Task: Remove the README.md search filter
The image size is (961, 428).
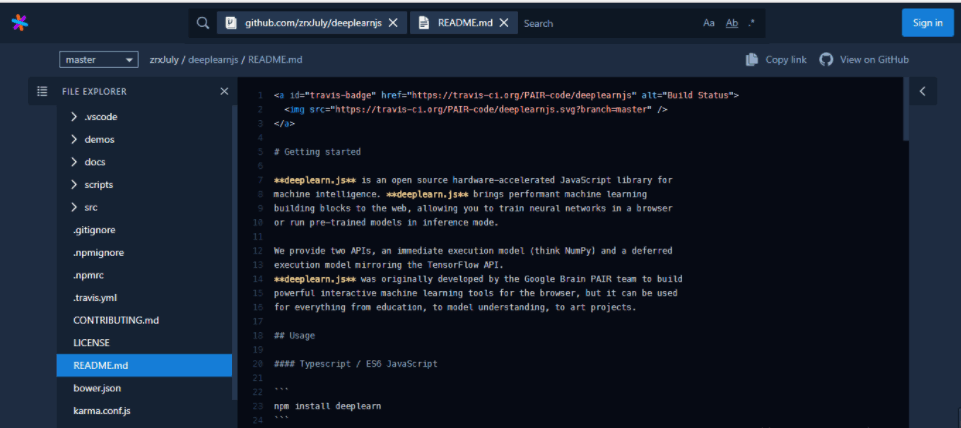Action: pos(504,23)
